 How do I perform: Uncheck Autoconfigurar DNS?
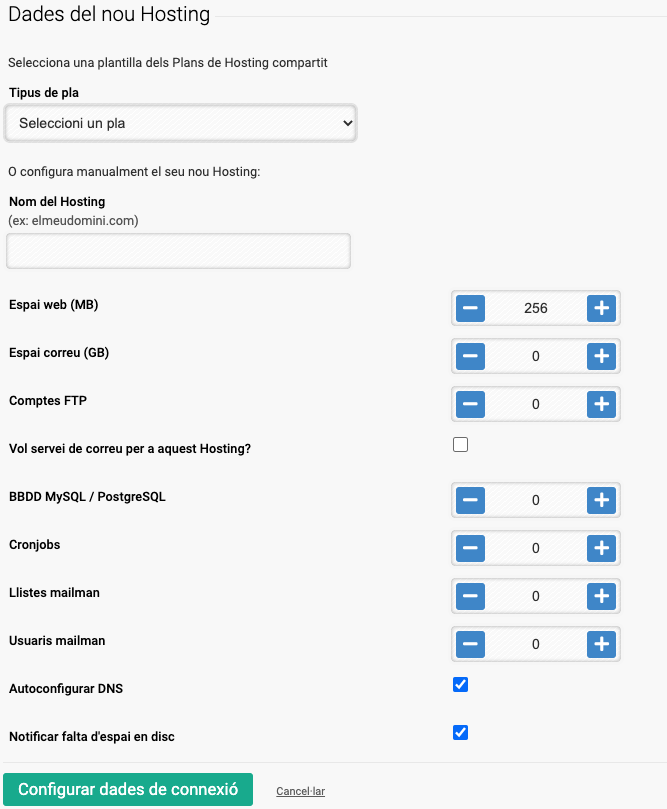460,685
